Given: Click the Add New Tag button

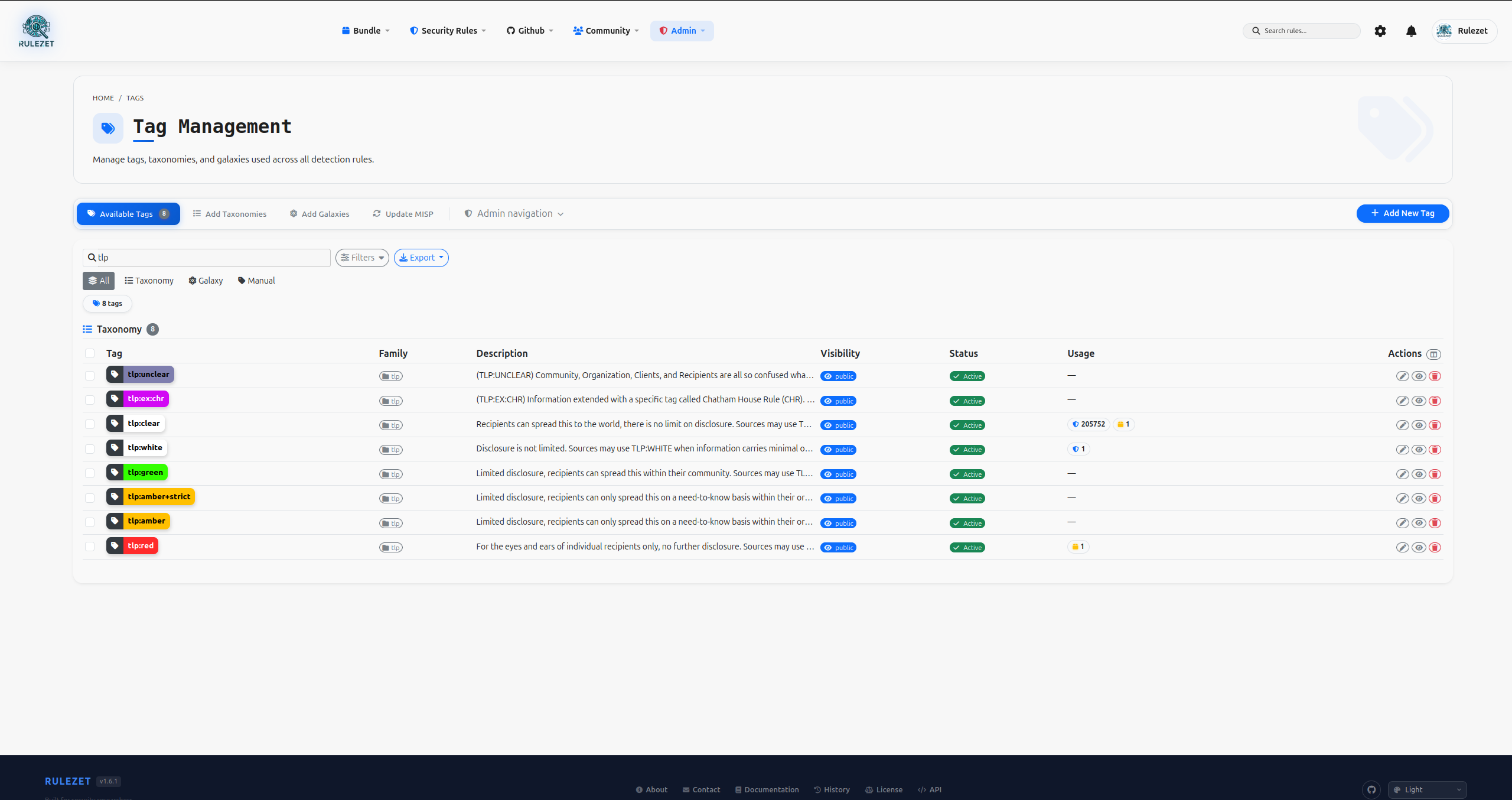Looking at the screenshot, I should 1403,213.
